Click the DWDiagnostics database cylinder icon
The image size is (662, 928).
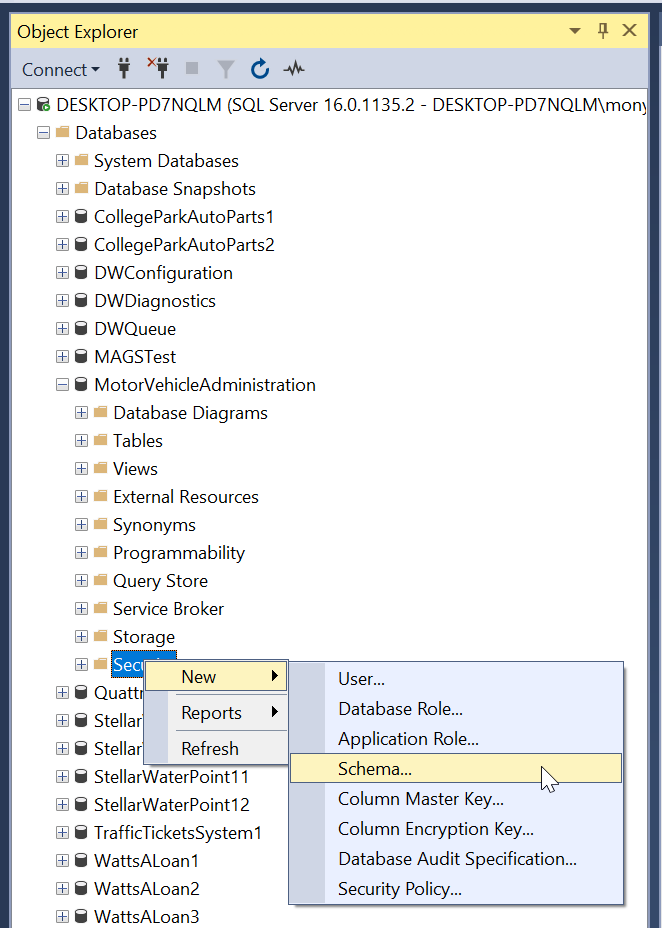point(81,301)
